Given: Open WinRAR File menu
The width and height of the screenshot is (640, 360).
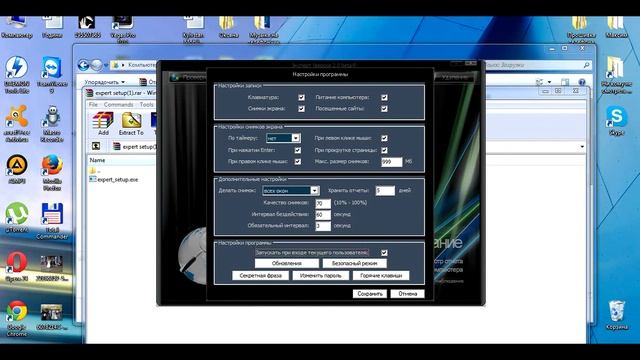Looking at the screenshot, I should coord(93,104).
